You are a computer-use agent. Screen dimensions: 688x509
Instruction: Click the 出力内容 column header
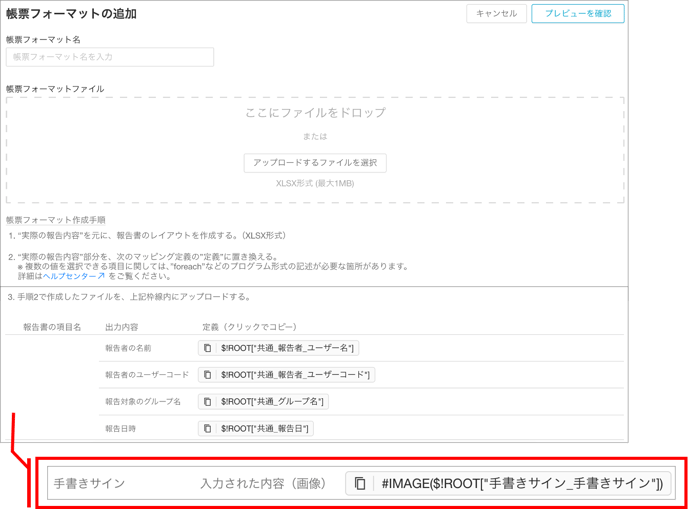(x=122, y=327)
